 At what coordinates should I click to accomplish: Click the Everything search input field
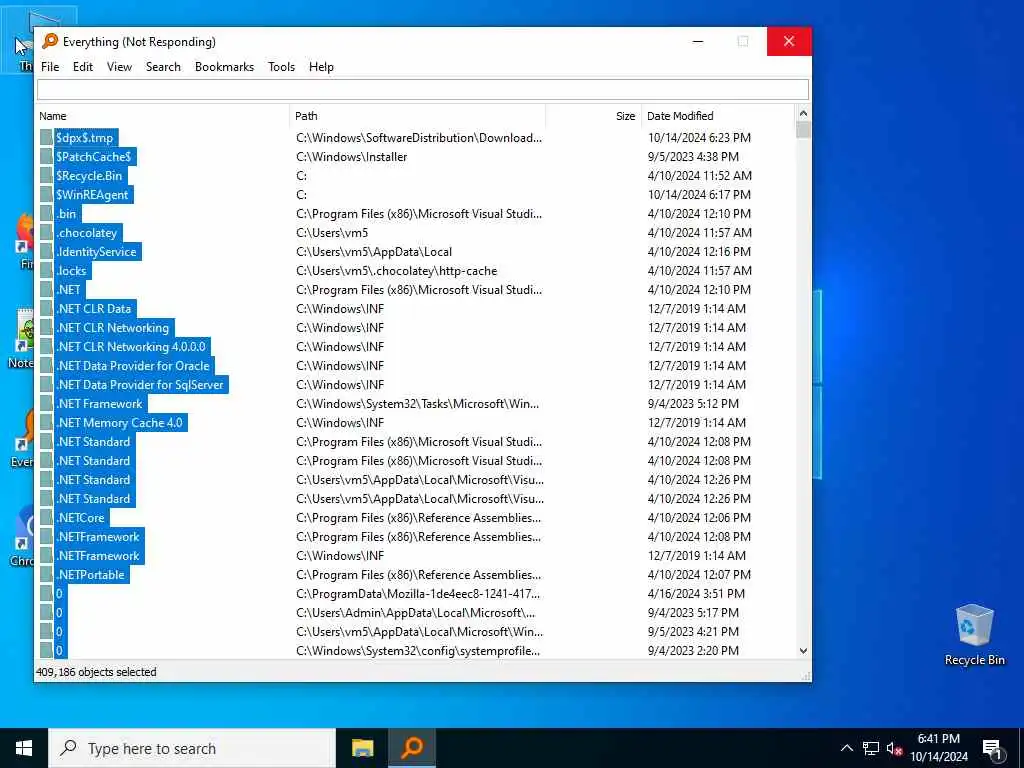click(x=423, y=89)
